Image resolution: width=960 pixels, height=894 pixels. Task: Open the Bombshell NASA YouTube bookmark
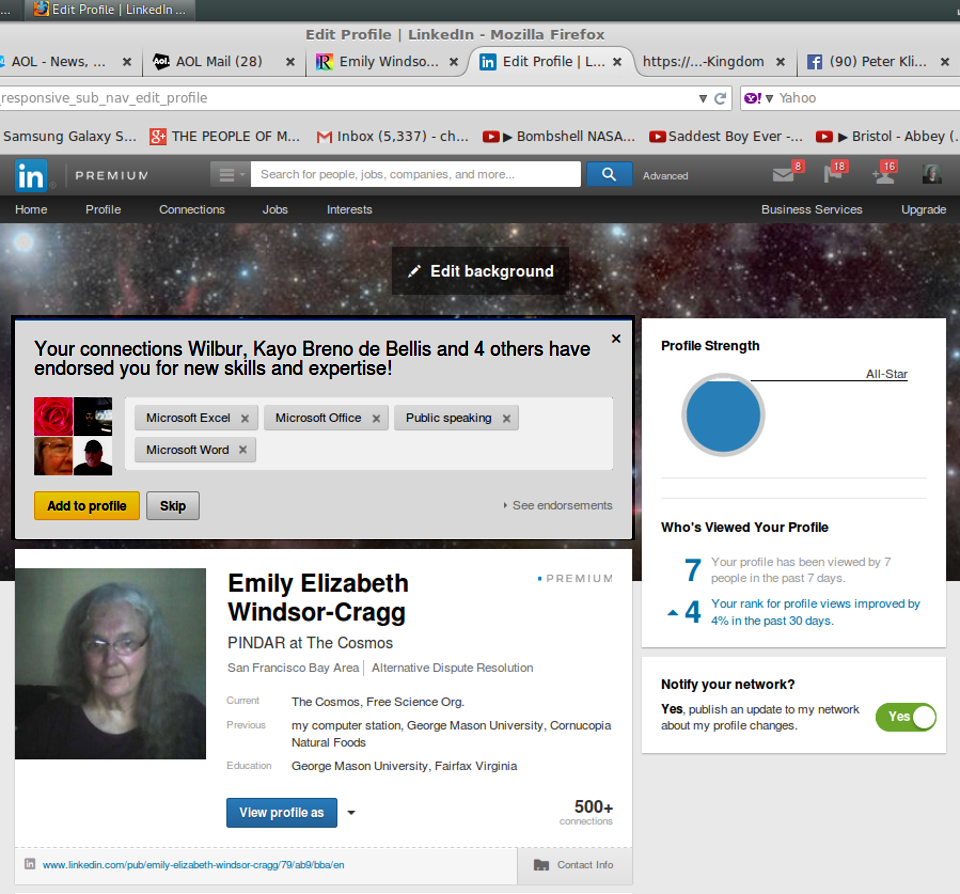pyautogui.click(x=558, y=137)
